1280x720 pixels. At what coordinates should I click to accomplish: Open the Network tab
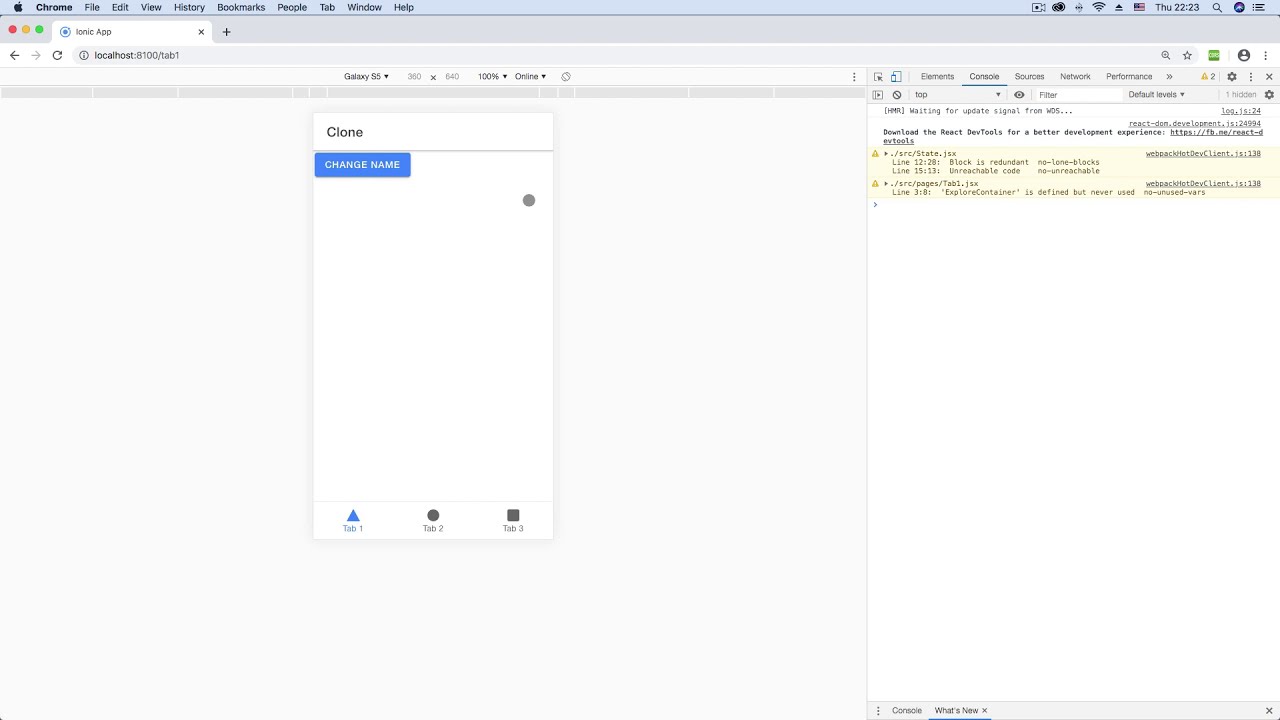coord(1075,77)
